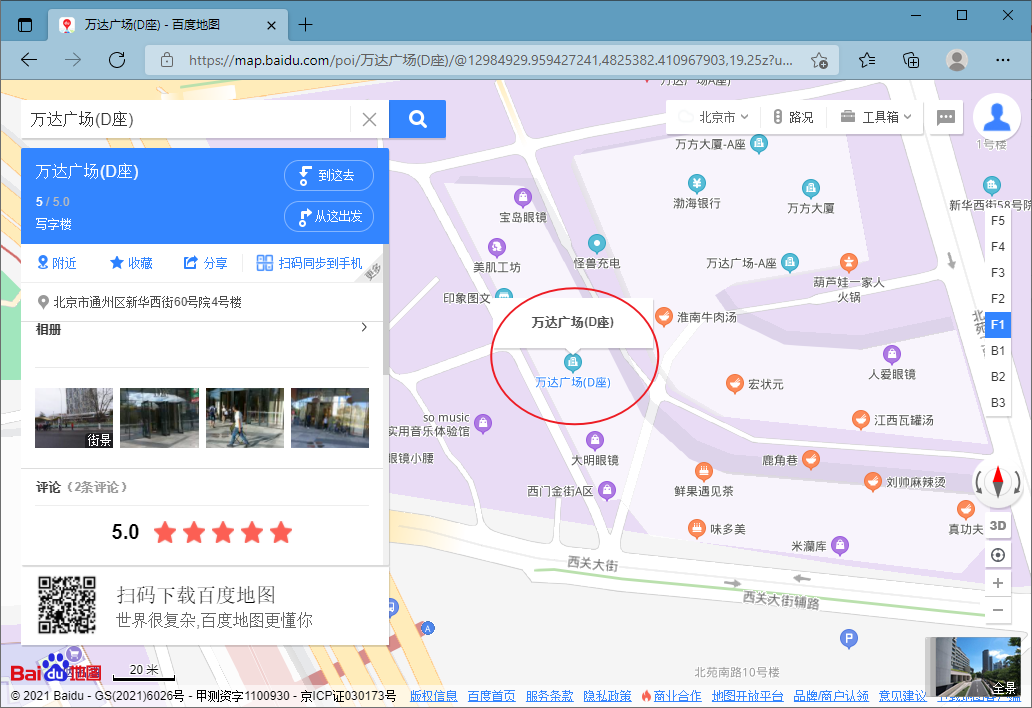This screenshot has height=708, width=1032.
Task: Click the 大明眼镜 shop marker
Action: [594, 440]
